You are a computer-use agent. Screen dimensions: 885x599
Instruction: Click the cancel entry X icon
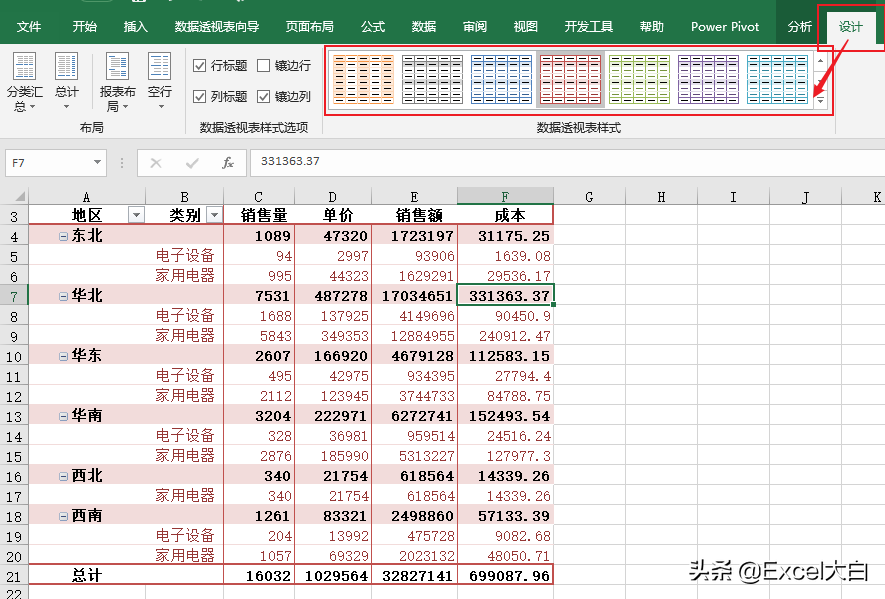[x=156, y=163]
